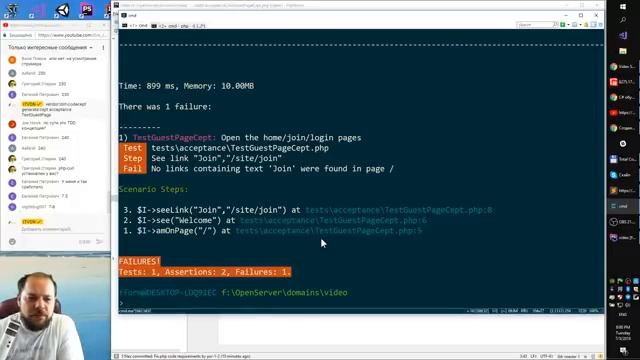Switch to the second cmd-php tab in ConEmu

click(178, 26)
